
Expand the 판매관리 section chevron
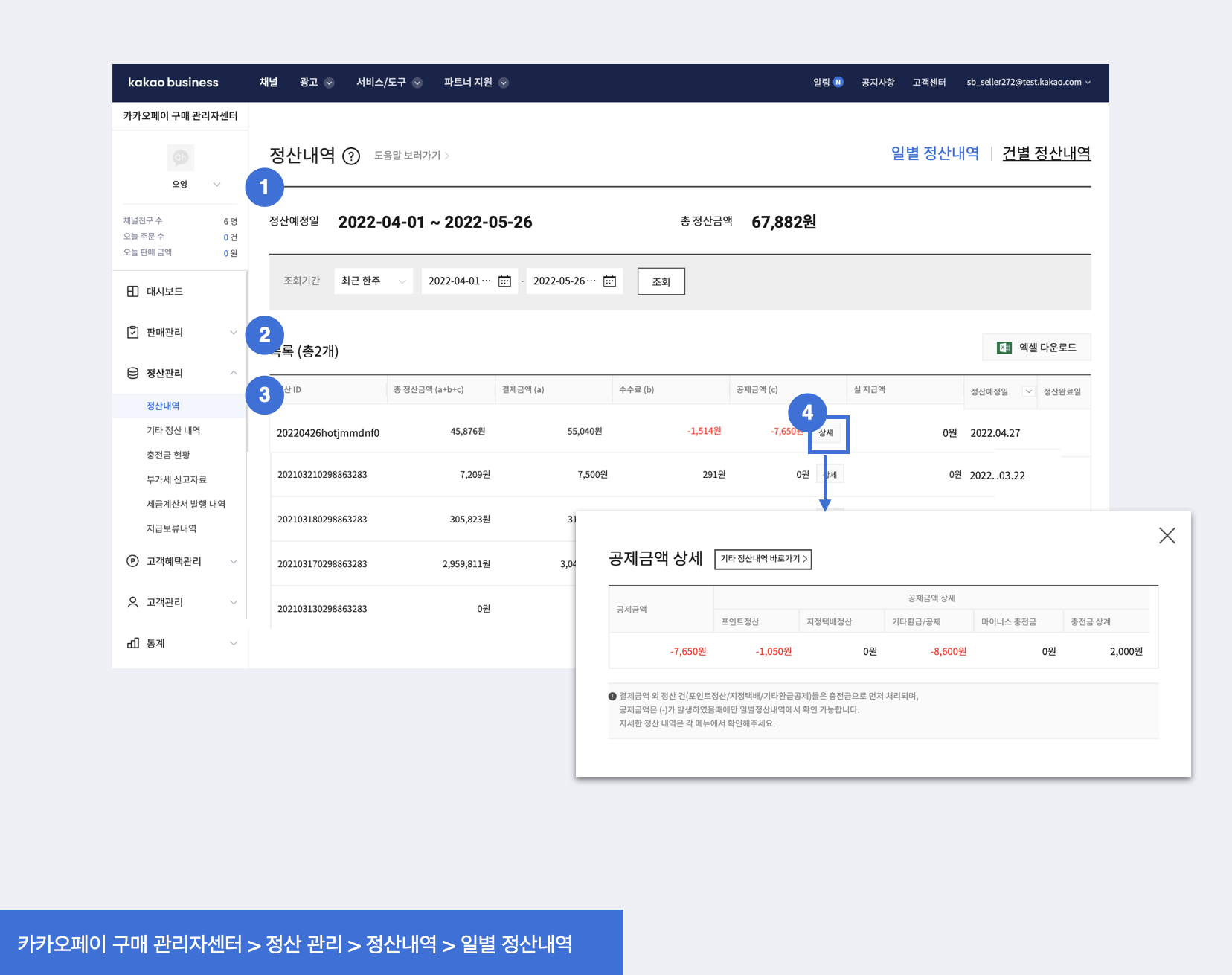click(234, 333)
